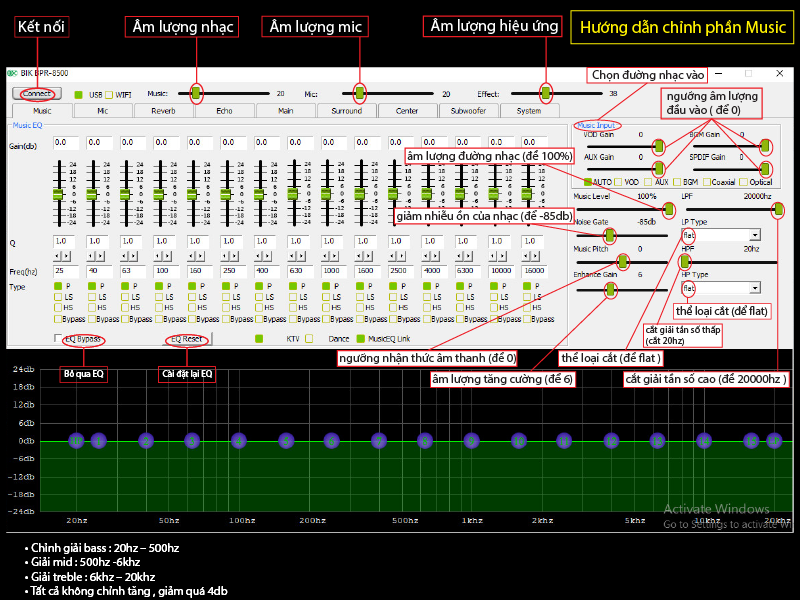Select AUX music input source

[x=648, y=182]
